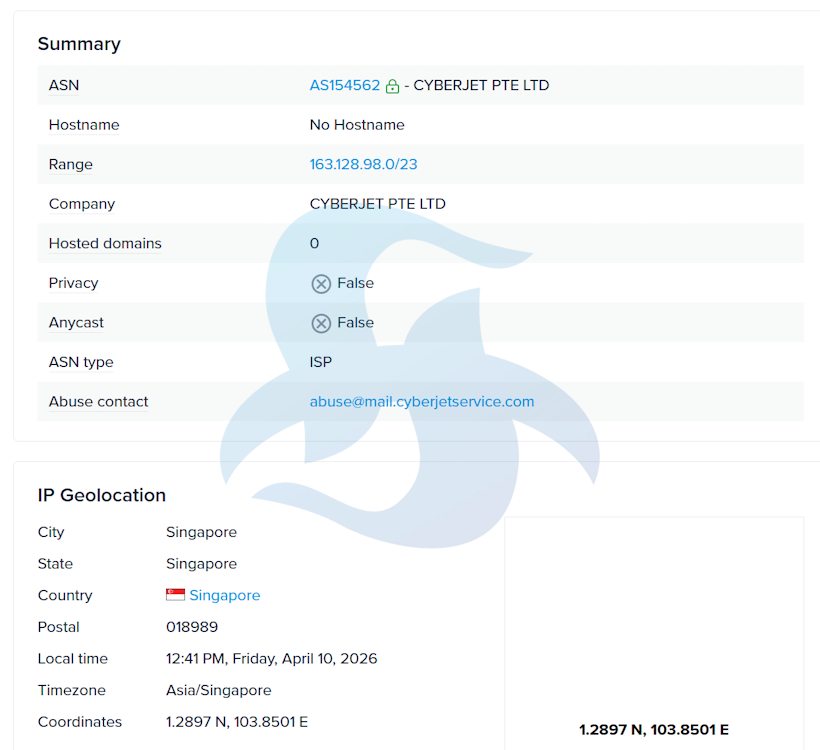Click the ISP value in ASN type row
Image resolution: width=820 pixels, height=750 pixels.
[x=320, y=362]
